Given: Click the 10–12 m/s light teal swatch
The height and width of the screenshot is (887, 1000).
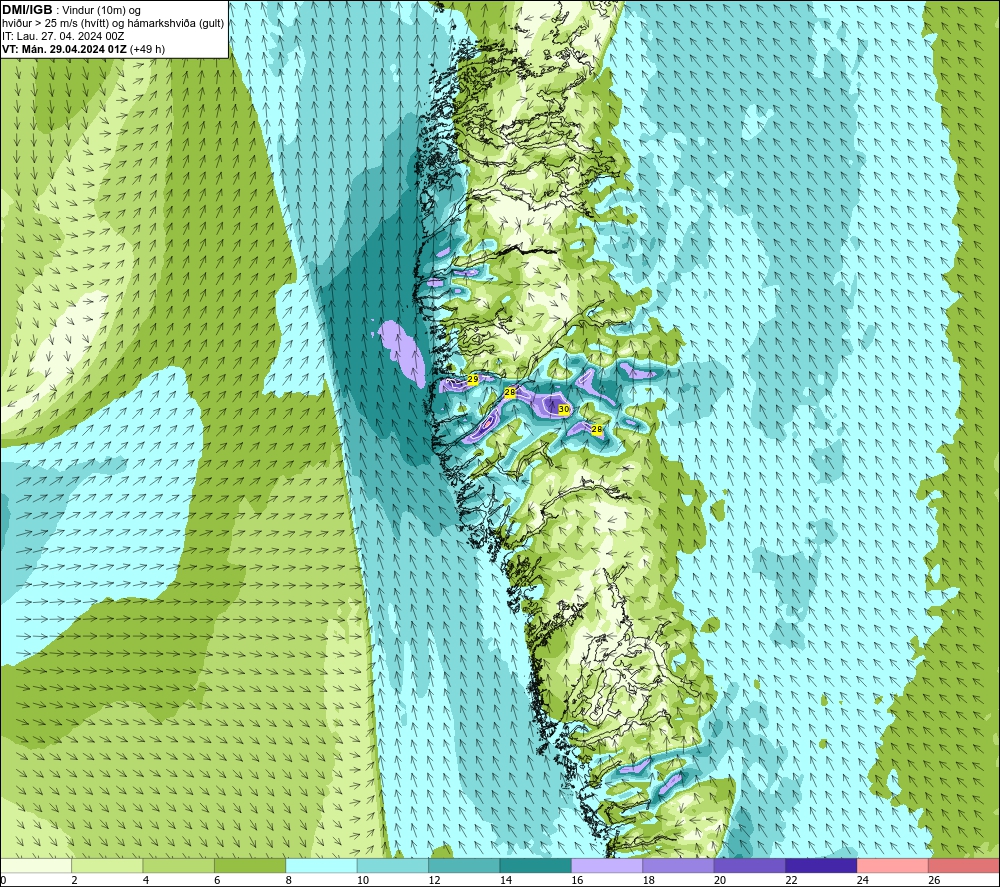Looking at the screenshot, I should (x=393, y=865).
